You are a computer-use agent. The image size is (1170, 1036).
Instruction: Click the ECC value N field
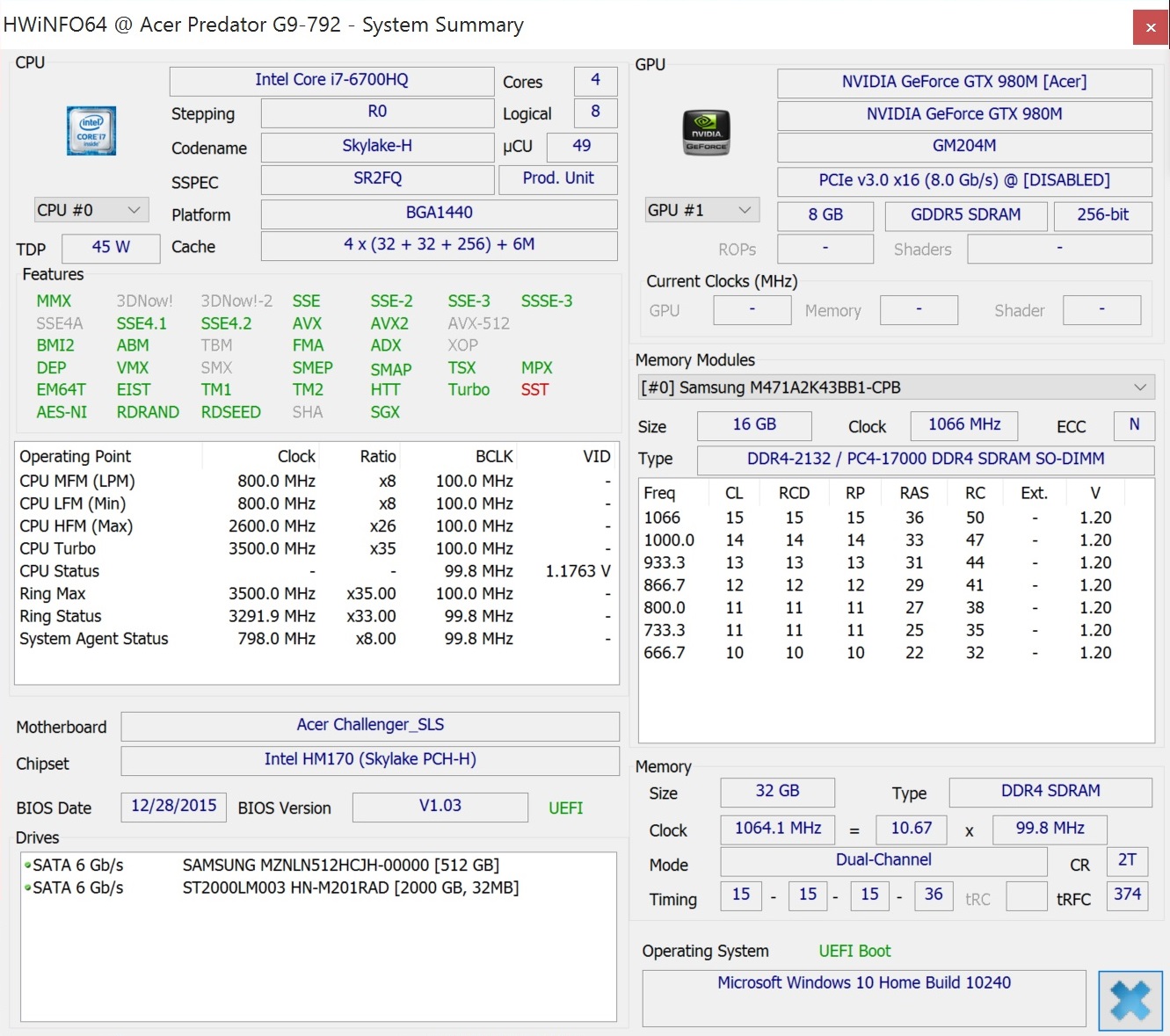(1134, 425)
